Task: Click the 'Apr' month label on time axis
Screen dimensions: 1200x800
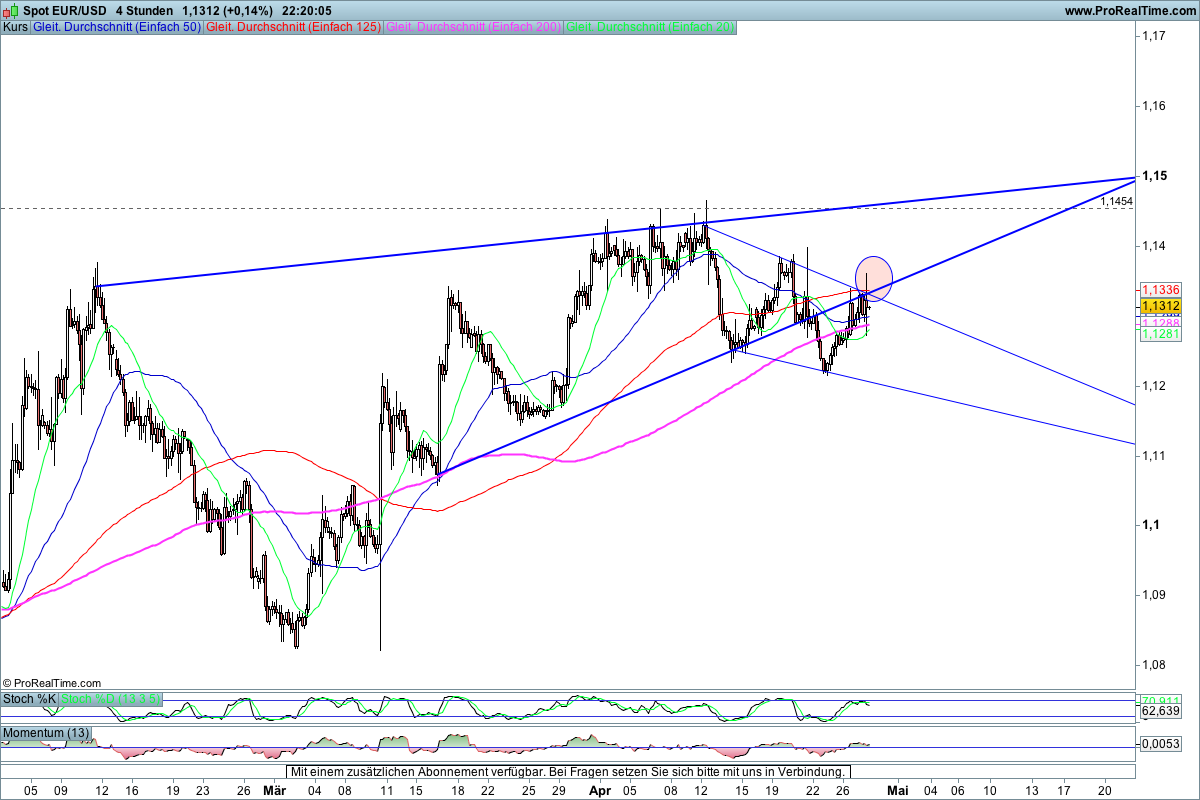Action: (x=601, y=790)
